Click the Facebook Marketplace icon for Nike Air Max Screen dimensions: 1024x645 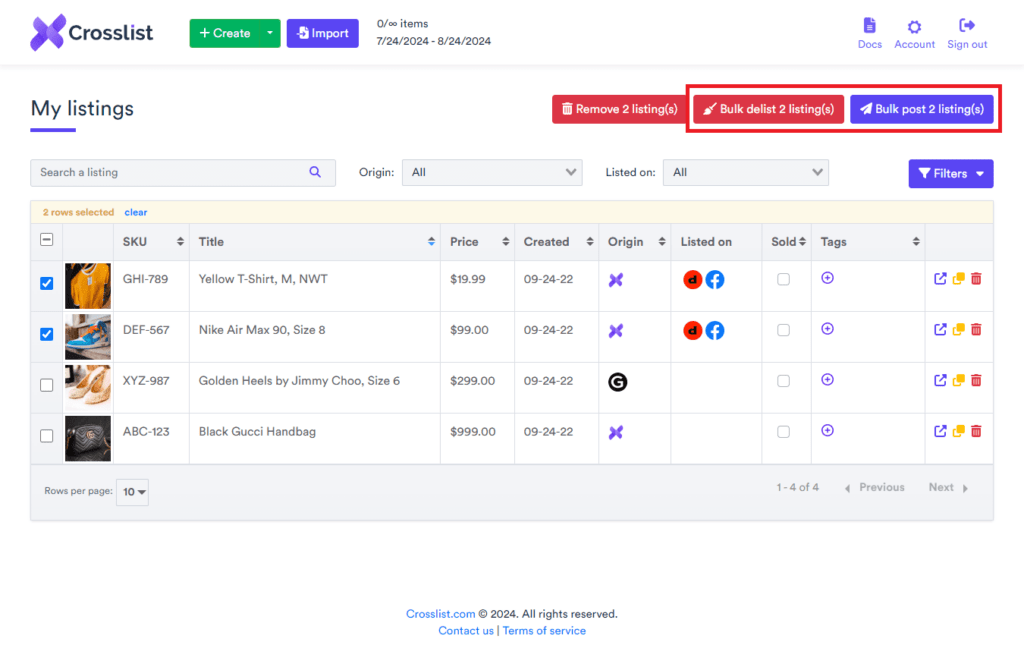pos(715,330)
